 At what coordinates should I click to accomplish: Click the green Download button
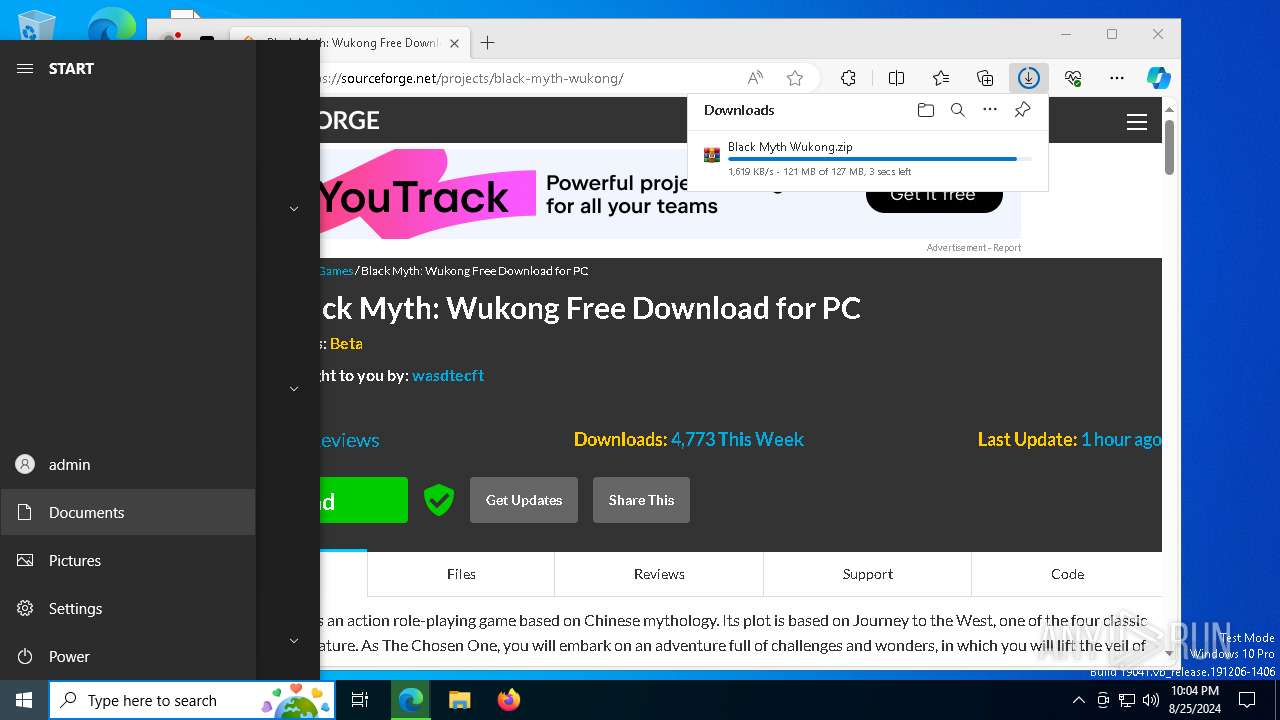coord(364,500)
